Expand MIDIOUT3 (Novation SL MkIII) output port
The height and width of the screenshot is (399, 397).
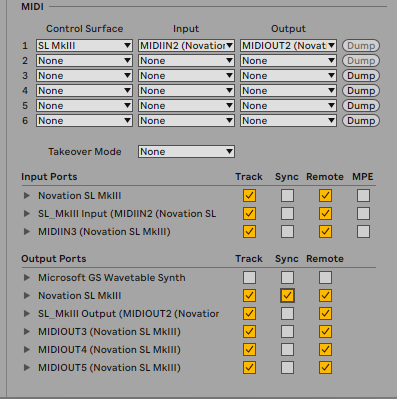coord(27,332)
